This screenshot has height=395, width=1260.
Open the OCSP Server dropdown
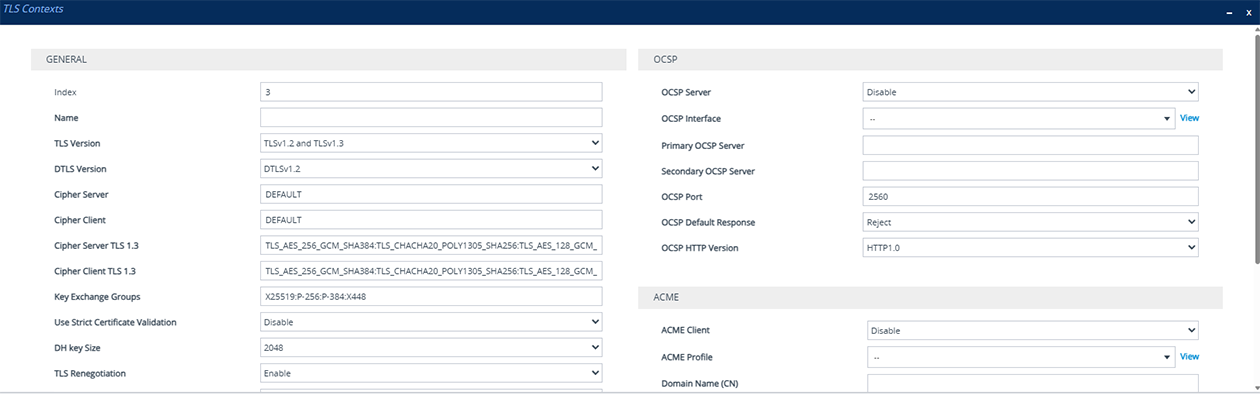point(1031,92)
